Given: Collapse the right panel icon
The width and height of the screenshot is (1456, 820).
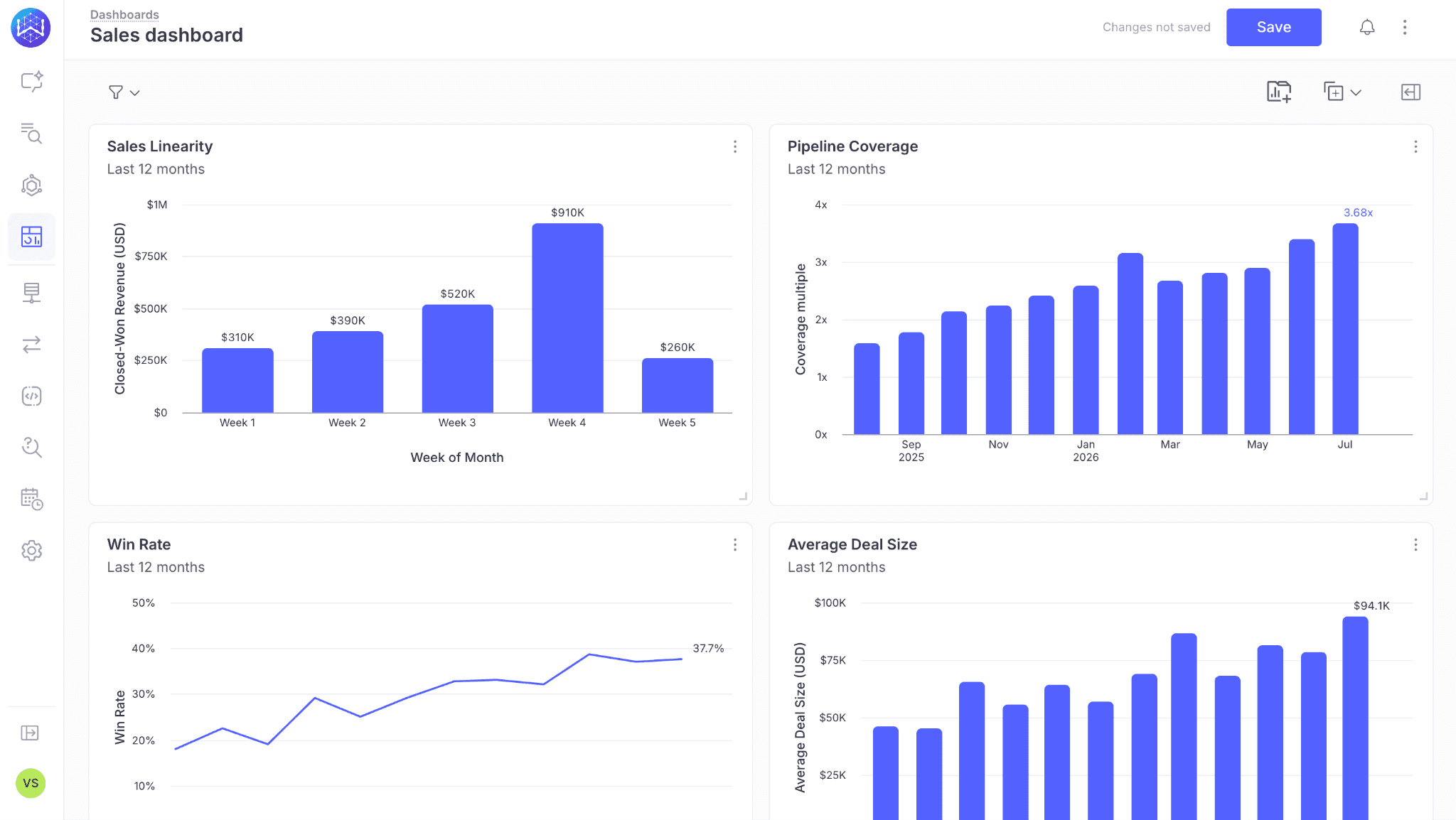Looking at the screenshot, I should pos(1410,92).
